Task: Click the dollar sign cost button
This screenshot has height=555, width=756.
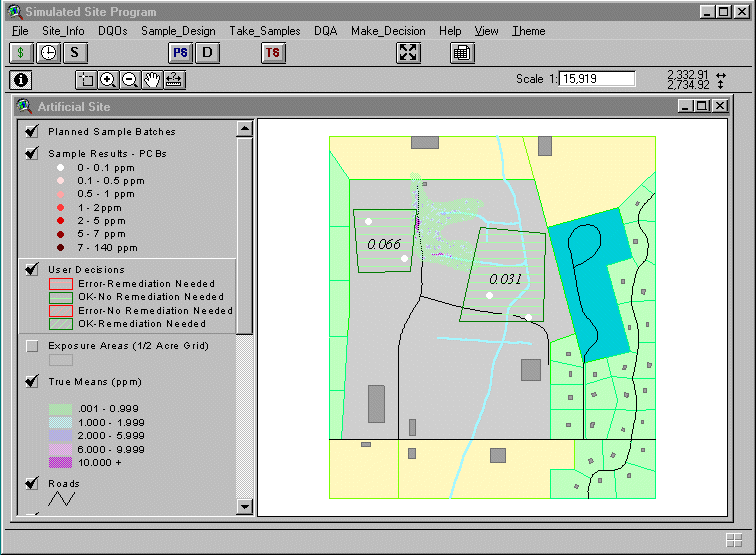Action: click(22, 53)
